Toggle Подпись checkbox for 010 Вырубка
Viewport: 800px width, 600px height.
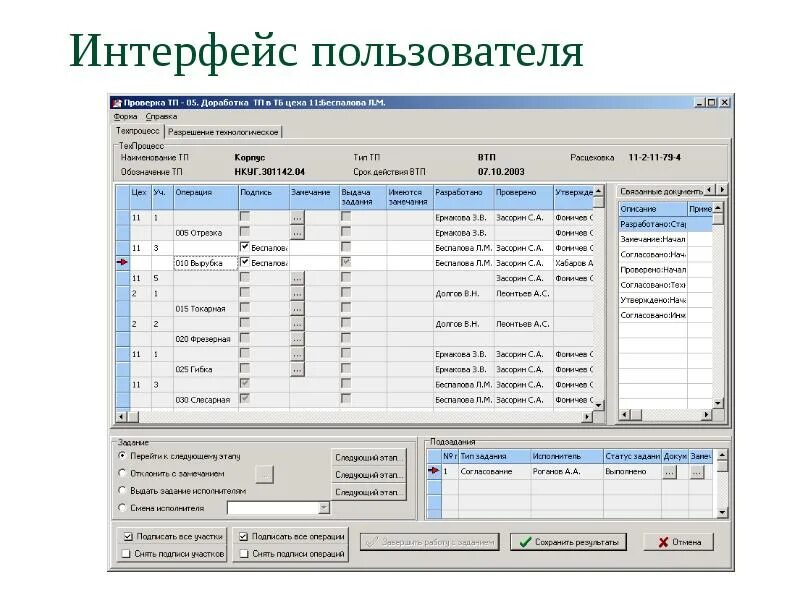click(x=245, y=262)
